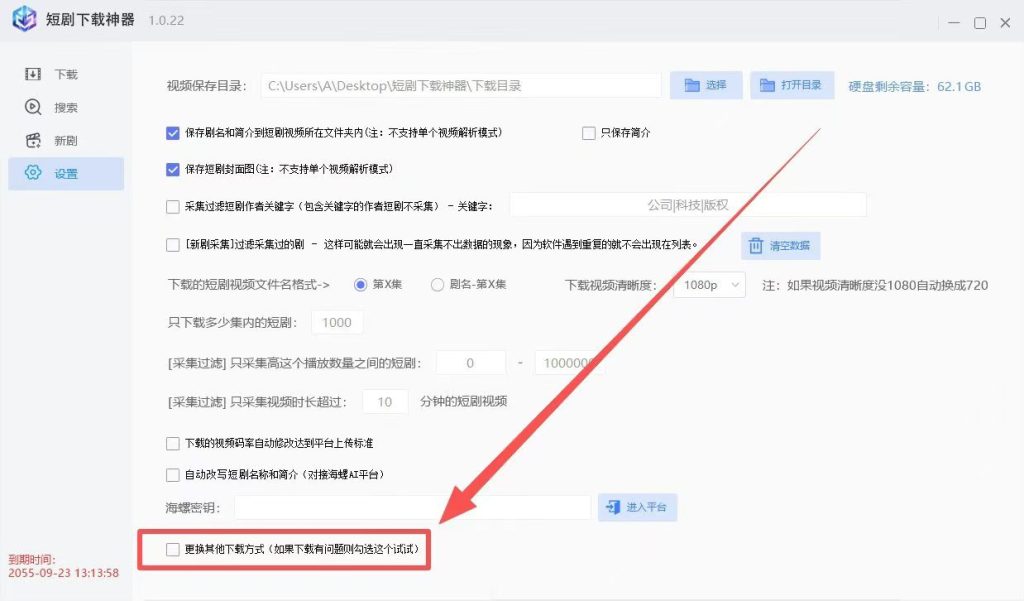
Task: Click trash icon on 清空数据 button
Action: coord(756,246)
